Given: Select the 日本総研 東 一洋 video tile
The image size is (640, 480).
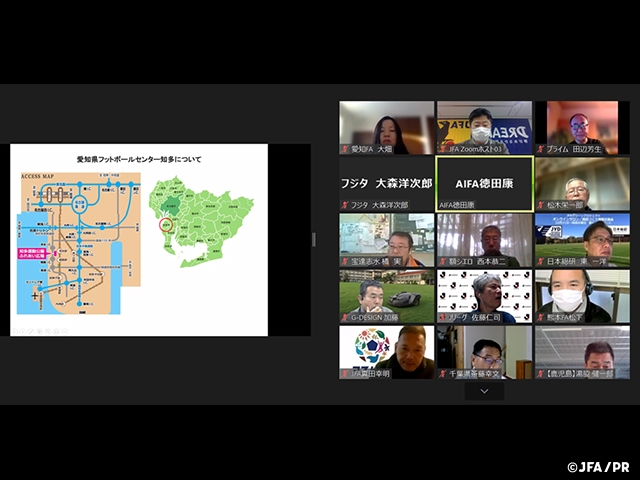Looking at the screenshot, I should pos(582,238).
